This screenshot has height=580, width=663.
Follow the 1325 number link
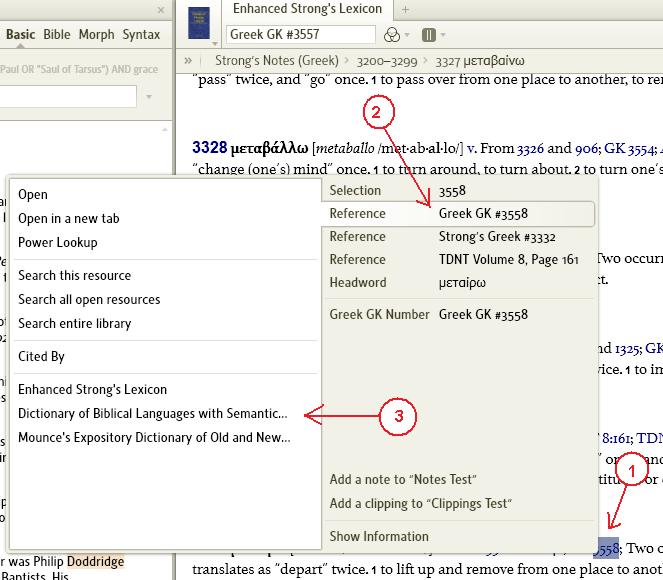pyautogui.click(x=627, y=349)
